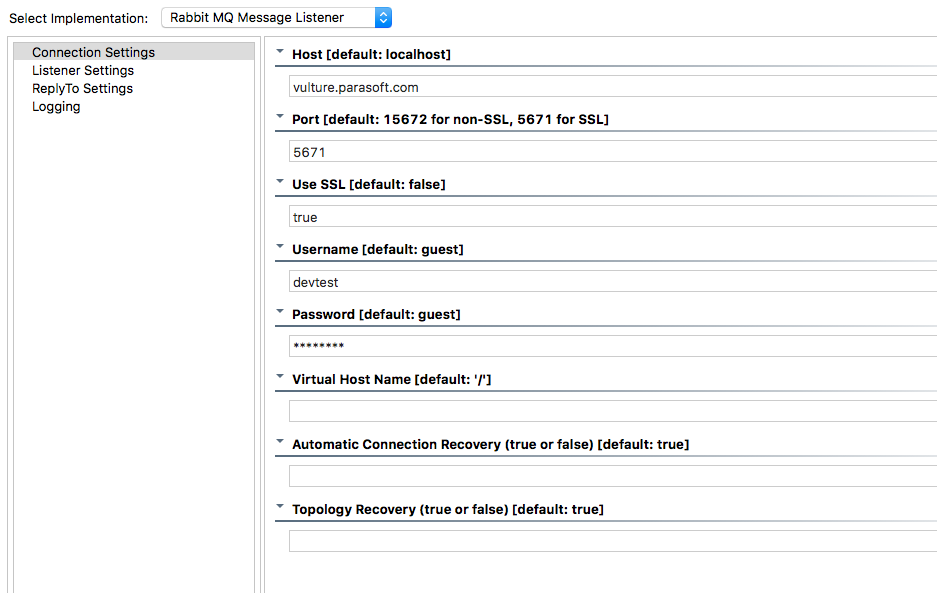
Task: Click the Host field with vulture.parasoft.com
Action: [x=613, y=87]
